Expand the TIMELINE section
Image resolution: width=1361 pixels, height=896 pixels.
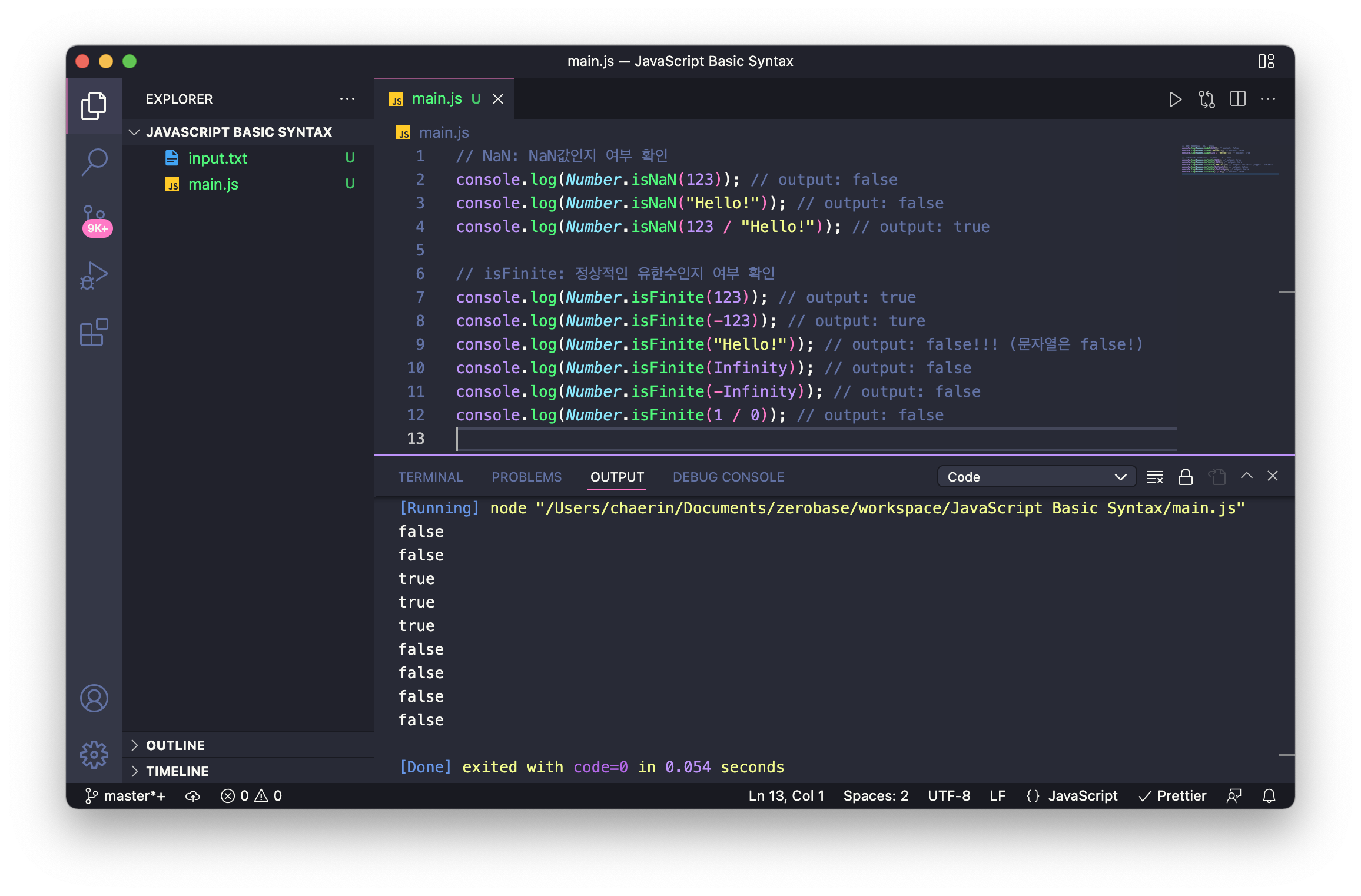[x=177, y=771]
